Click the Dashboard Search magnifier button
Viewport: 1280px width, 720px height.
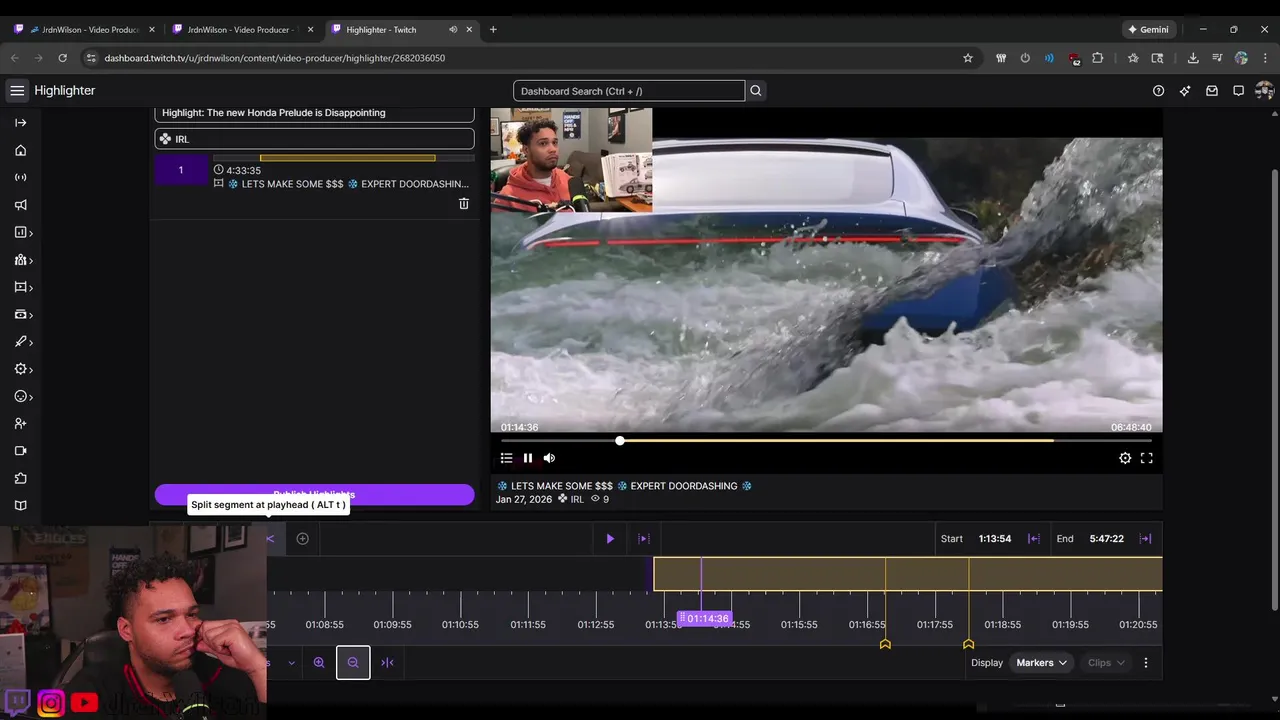(x=756, y=91)
